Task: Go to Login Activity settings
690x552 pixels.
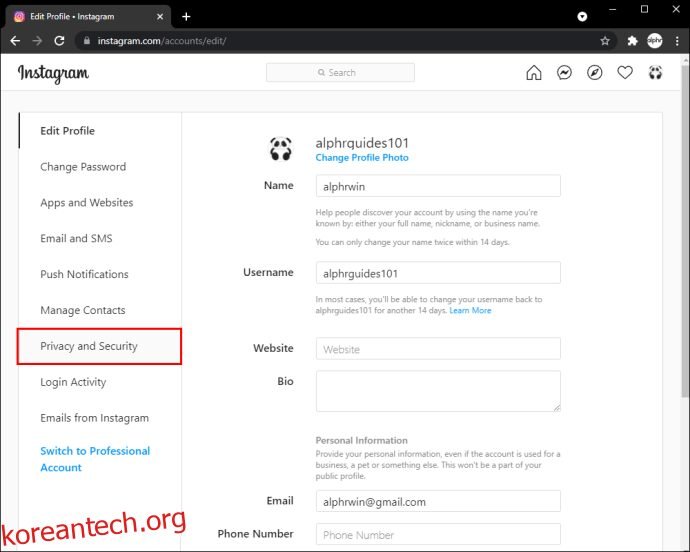Action: 73,382
